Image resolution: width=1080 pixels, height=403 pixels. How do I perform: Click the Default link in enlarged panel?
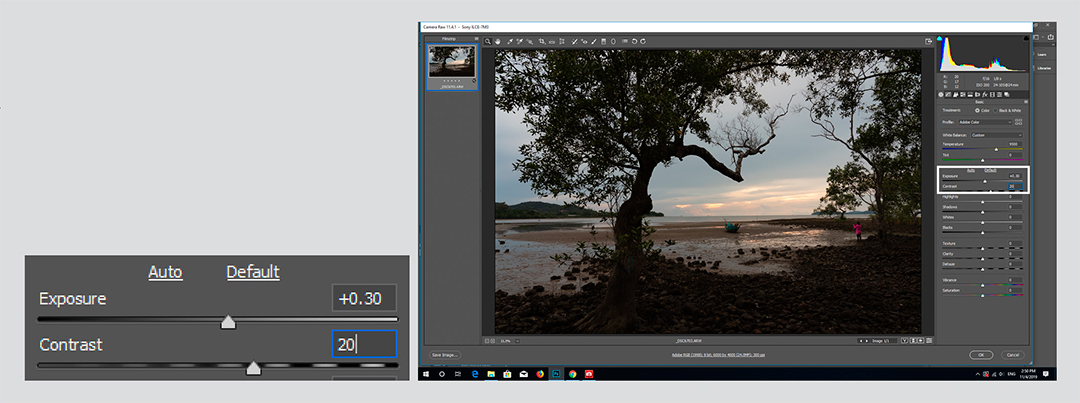[252, 272]
